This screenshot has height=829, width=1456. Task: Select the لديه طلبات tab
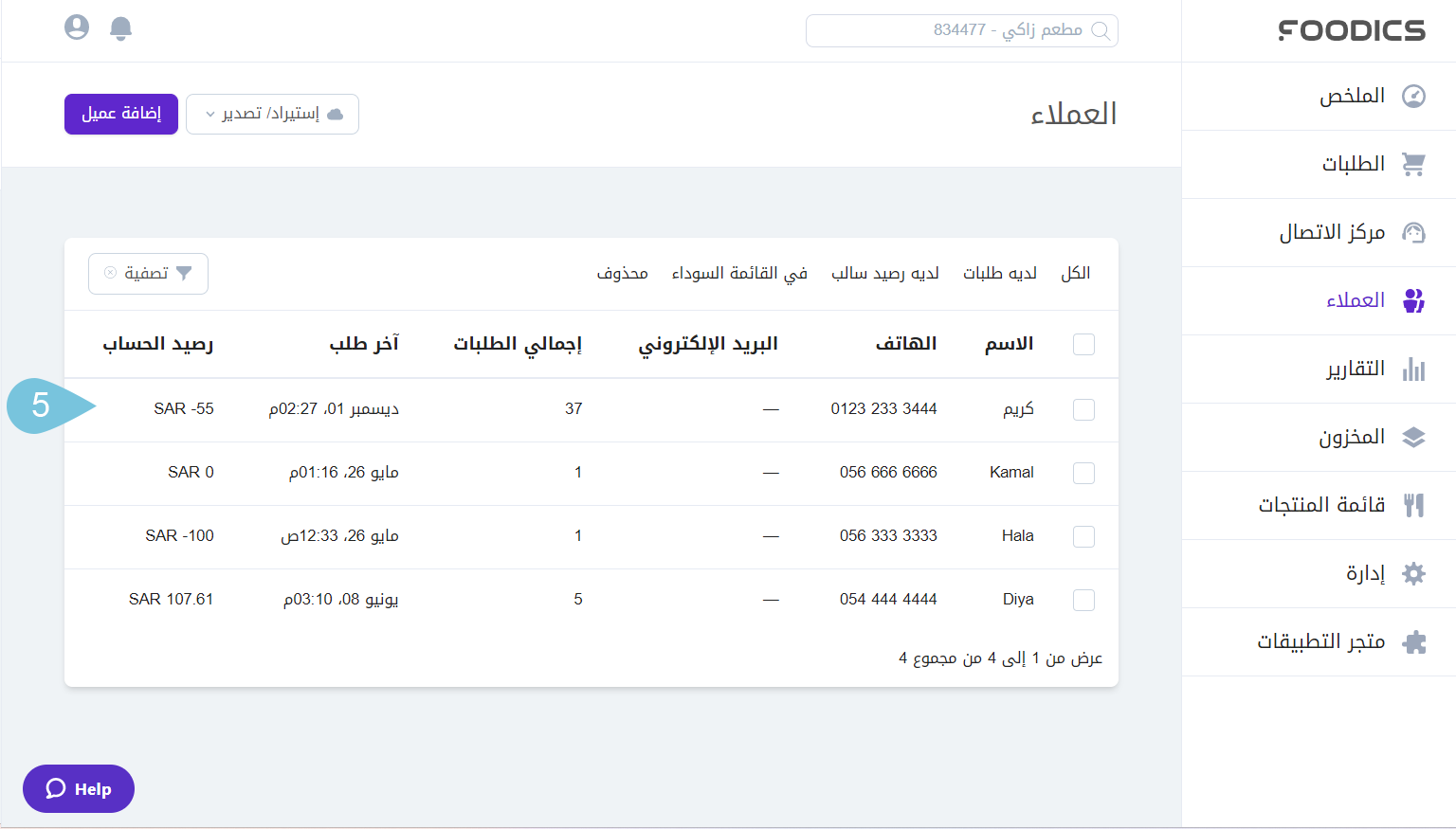(x=1000, y=273)
